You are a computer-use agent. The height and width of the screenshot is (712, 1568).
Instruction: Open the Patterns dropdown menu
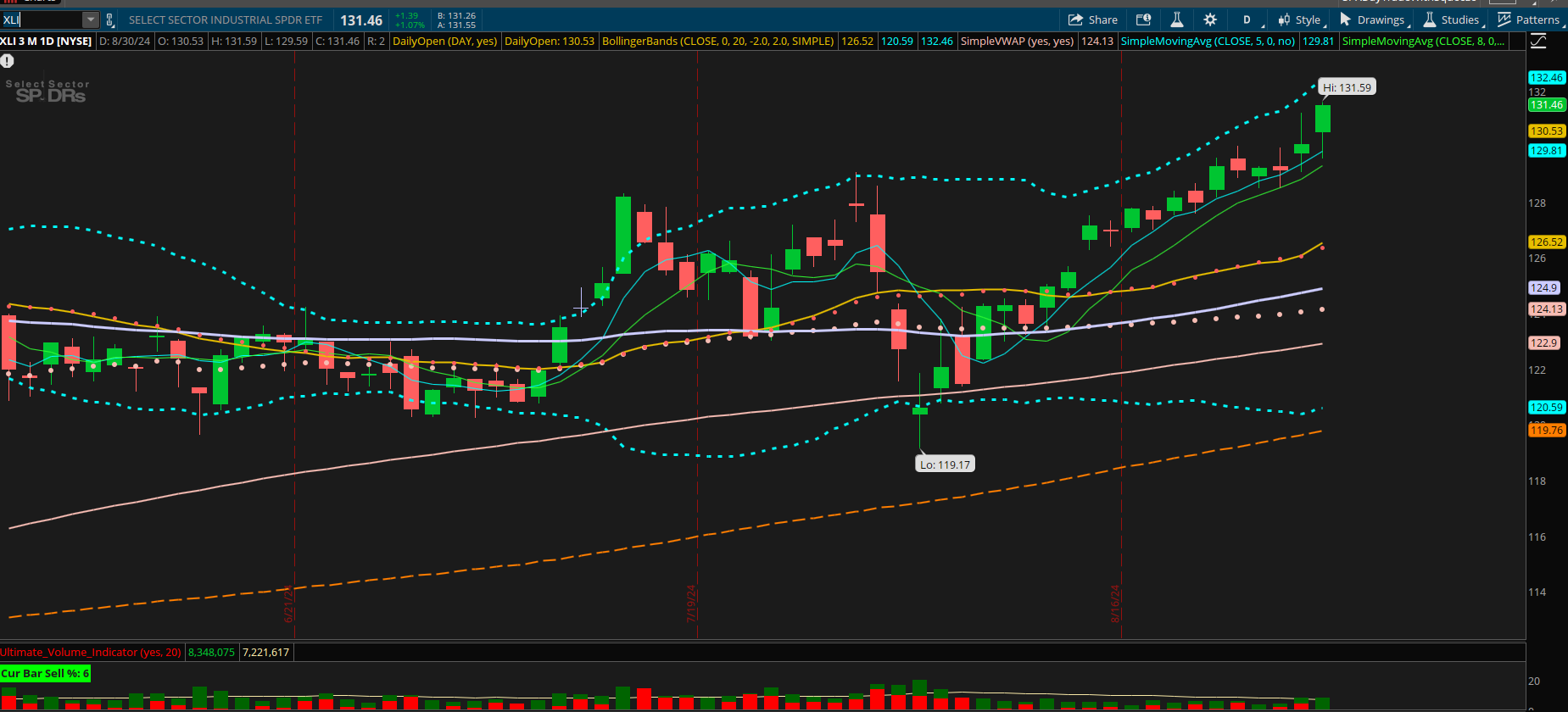pos(1529,19)
